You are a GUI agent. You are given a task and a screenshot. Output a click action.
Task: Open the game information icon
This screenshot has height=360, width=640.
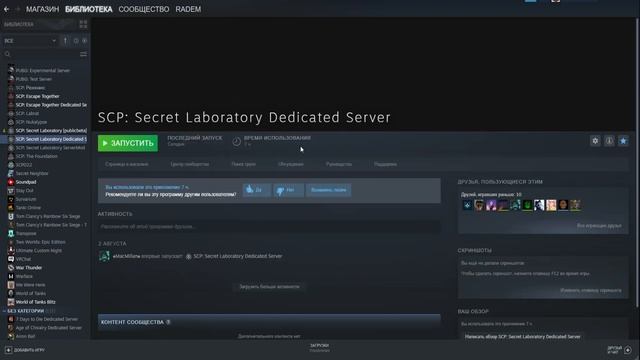(x=609, y=141)
